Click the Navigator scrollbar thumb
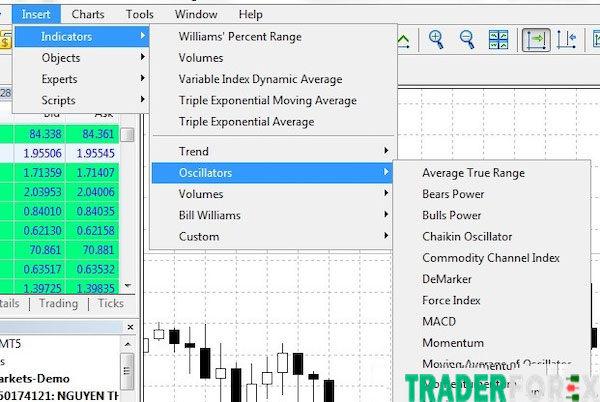600x402 pixels. (127, 371)
